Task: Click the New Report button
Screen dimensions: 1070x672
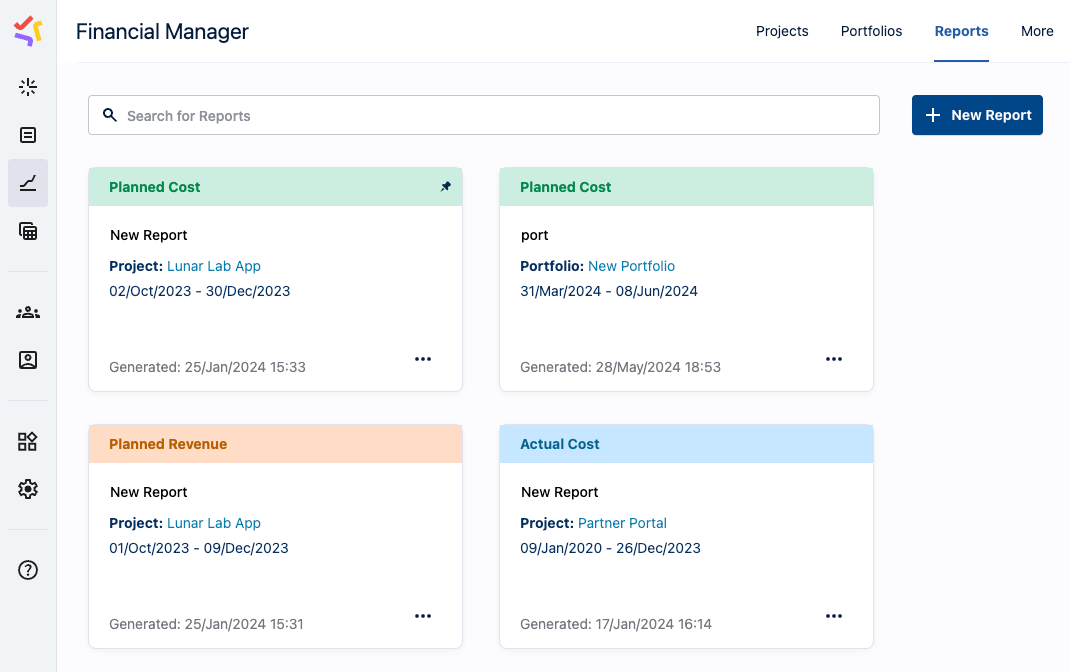Action: click(x=977, y=115)
